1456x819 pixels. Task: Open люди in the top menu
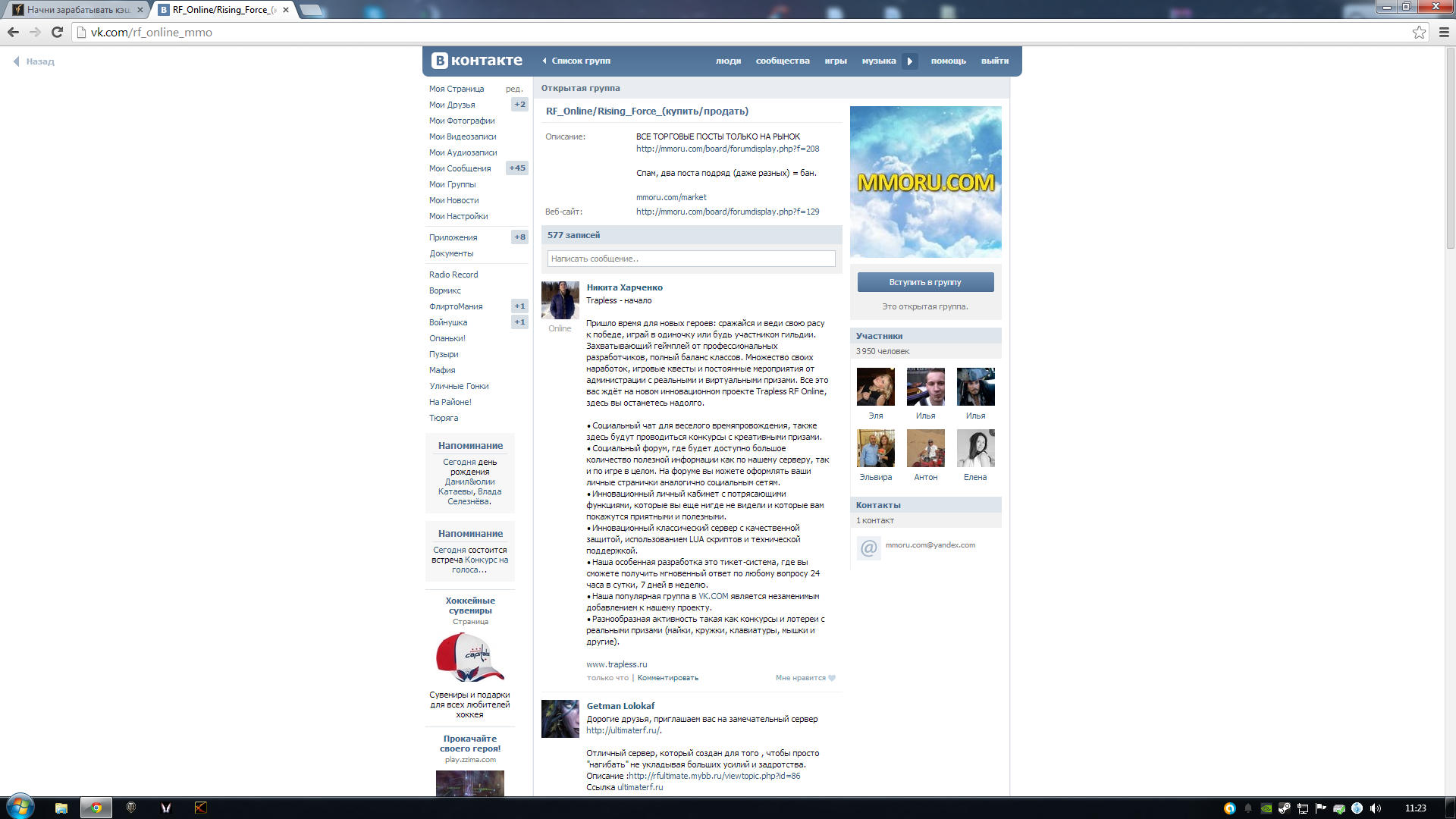coord(728,61)
